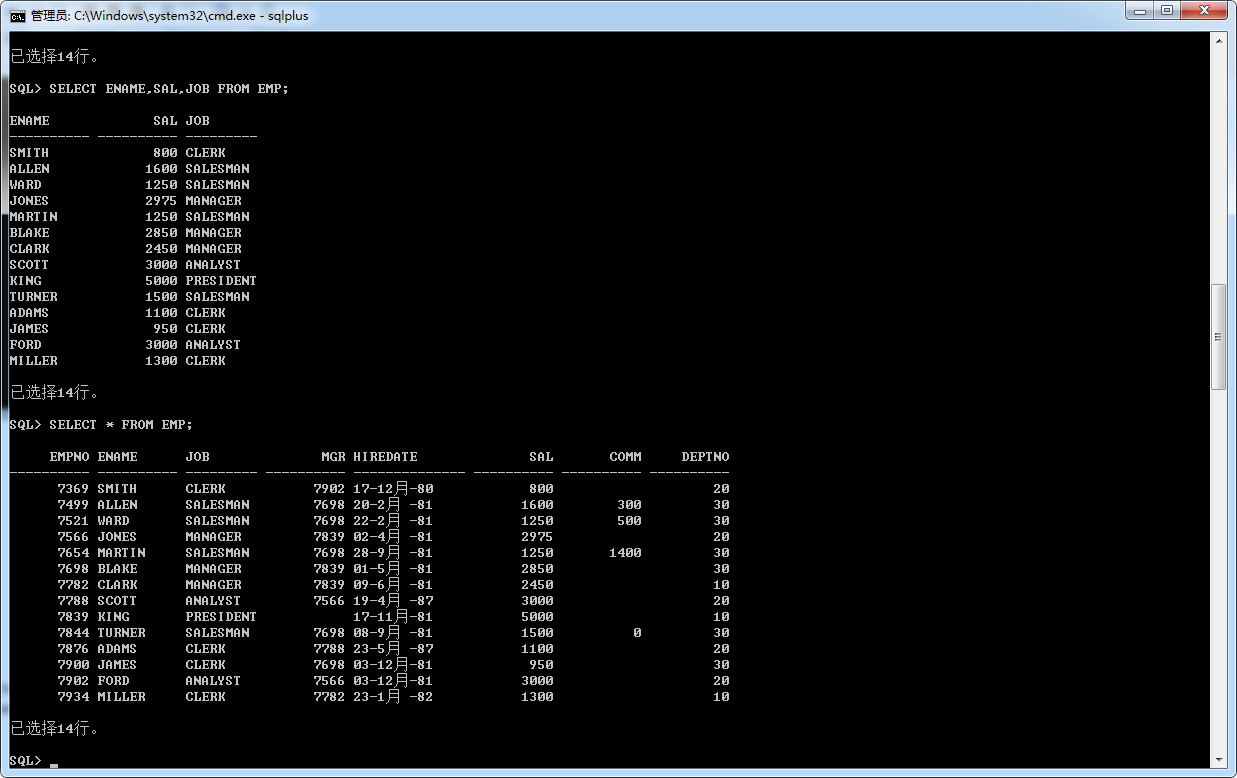Click salary 2975 in the first result
Screen dimensions: 1237x778
click(161, 201)
